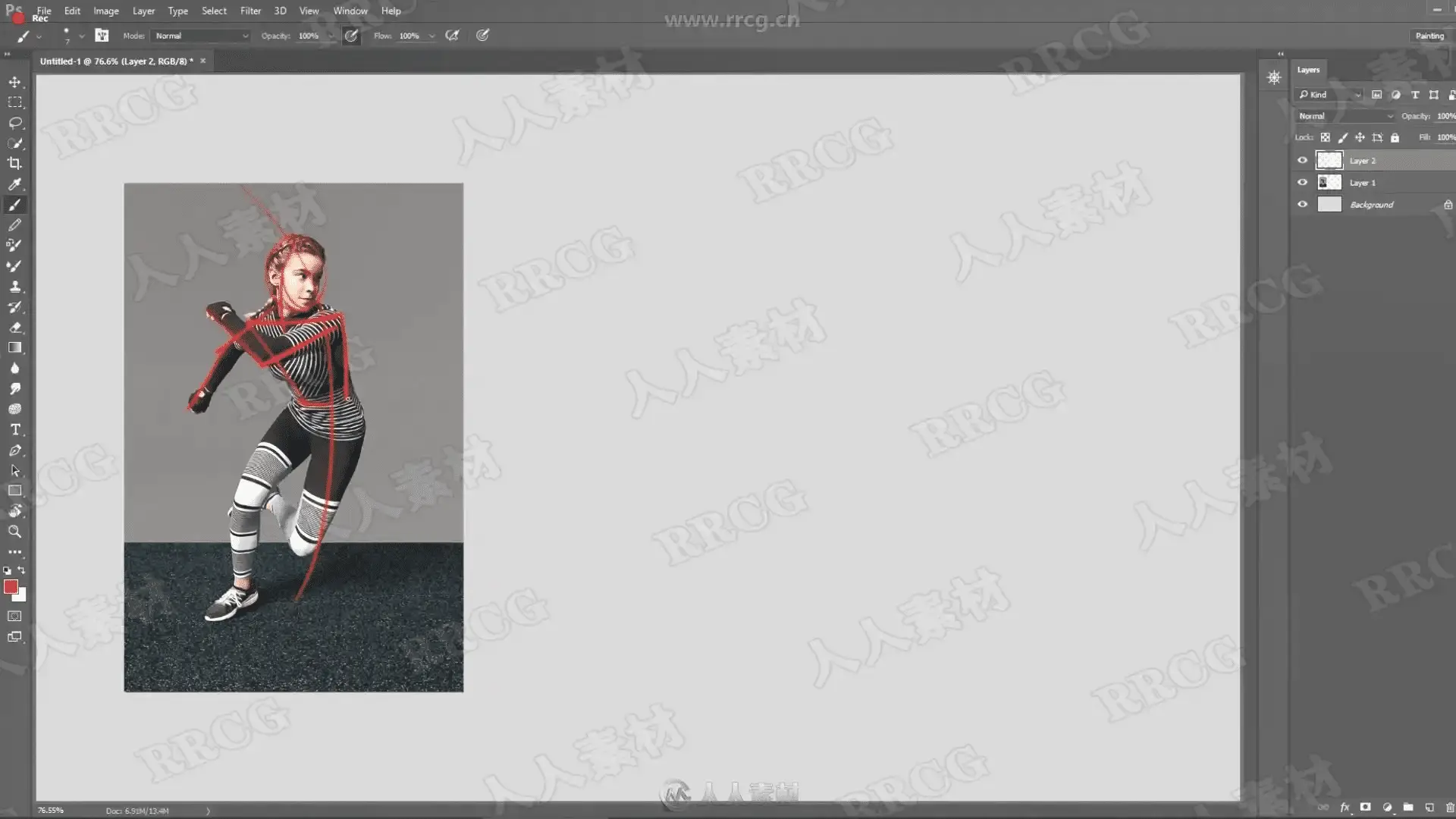Hide Layer 2 visibility eye

[x=1302, y=160]
